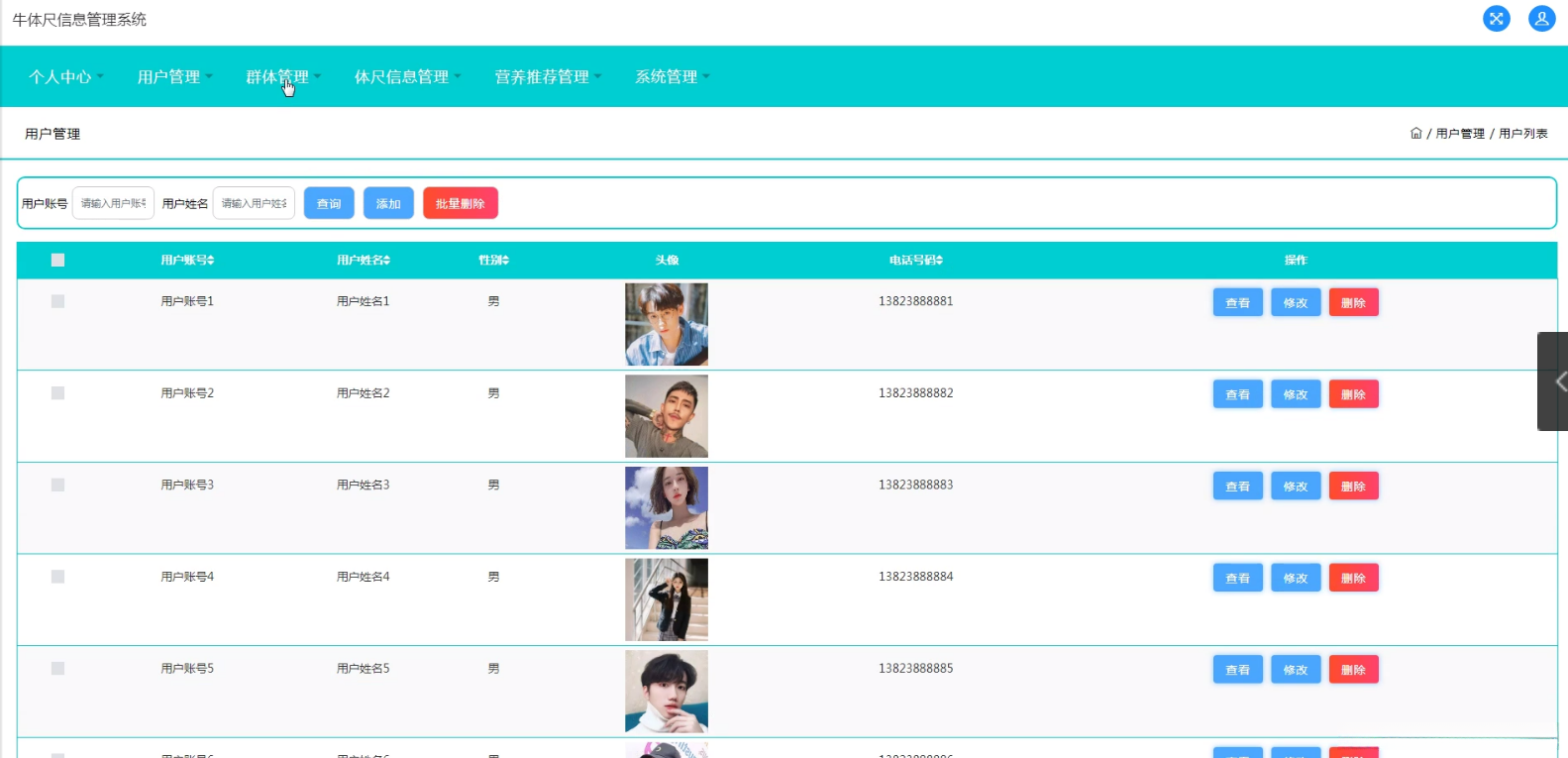Open avatar thumbnail of 用户姓名4
Screen dimensions: 1568x758
(x=666, y=599)
